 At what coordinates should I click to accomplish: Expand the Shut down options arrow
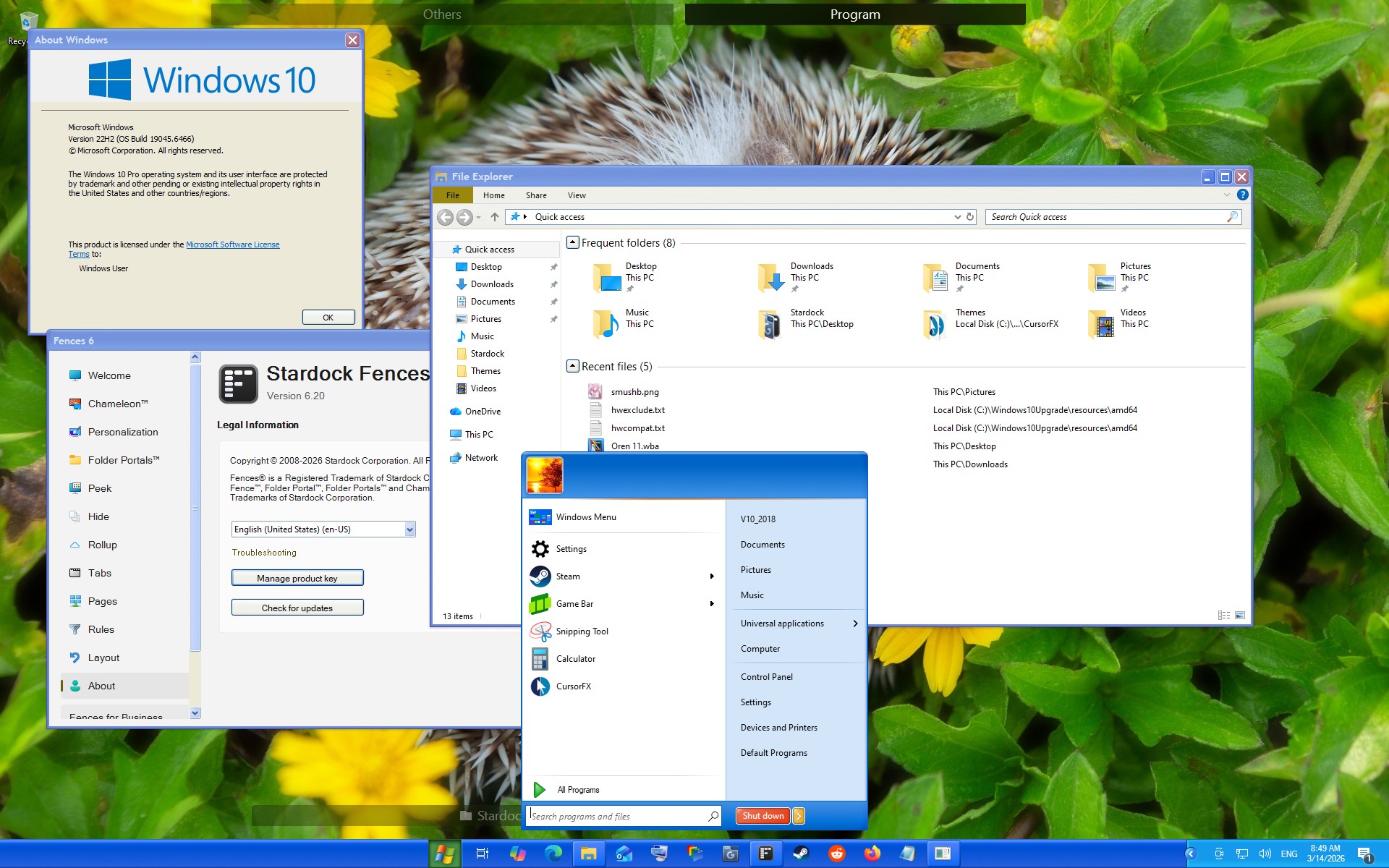798,816
